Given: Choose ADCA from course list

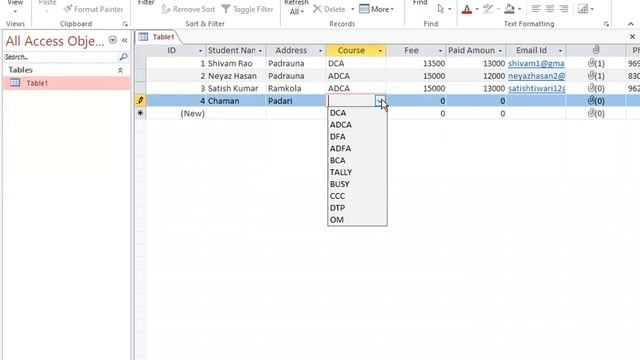Looking at the screenshot, I should click(x=357, y=124).
